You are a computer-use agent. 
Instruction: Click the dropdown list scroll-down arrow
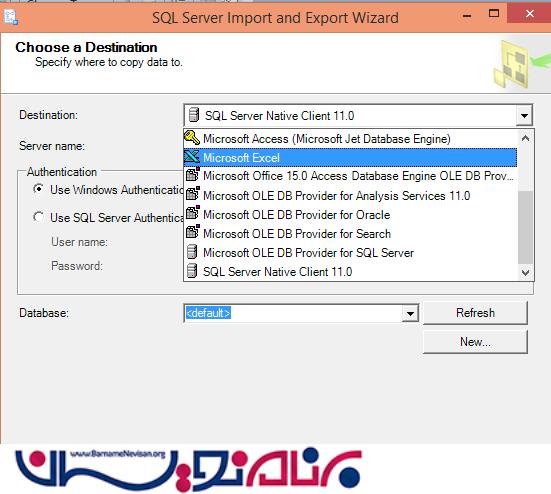pos(525,272)
